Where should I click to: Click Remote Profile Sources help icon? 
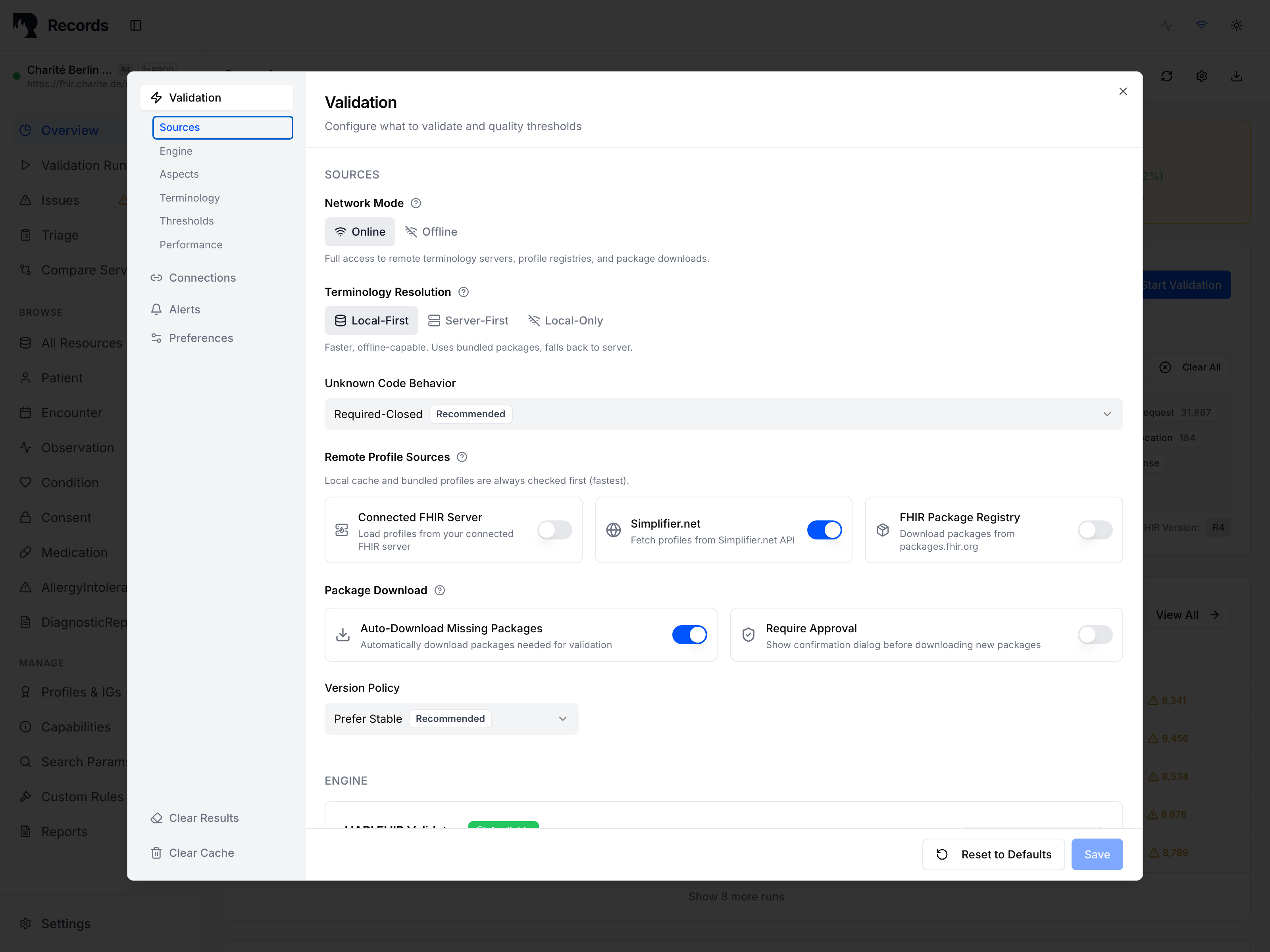click(462, 457)
